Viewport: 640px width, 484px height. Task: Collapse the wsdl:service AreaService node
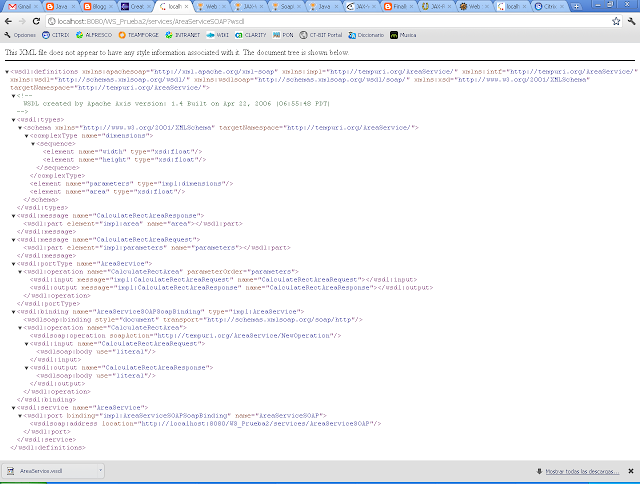click(13, 408)
